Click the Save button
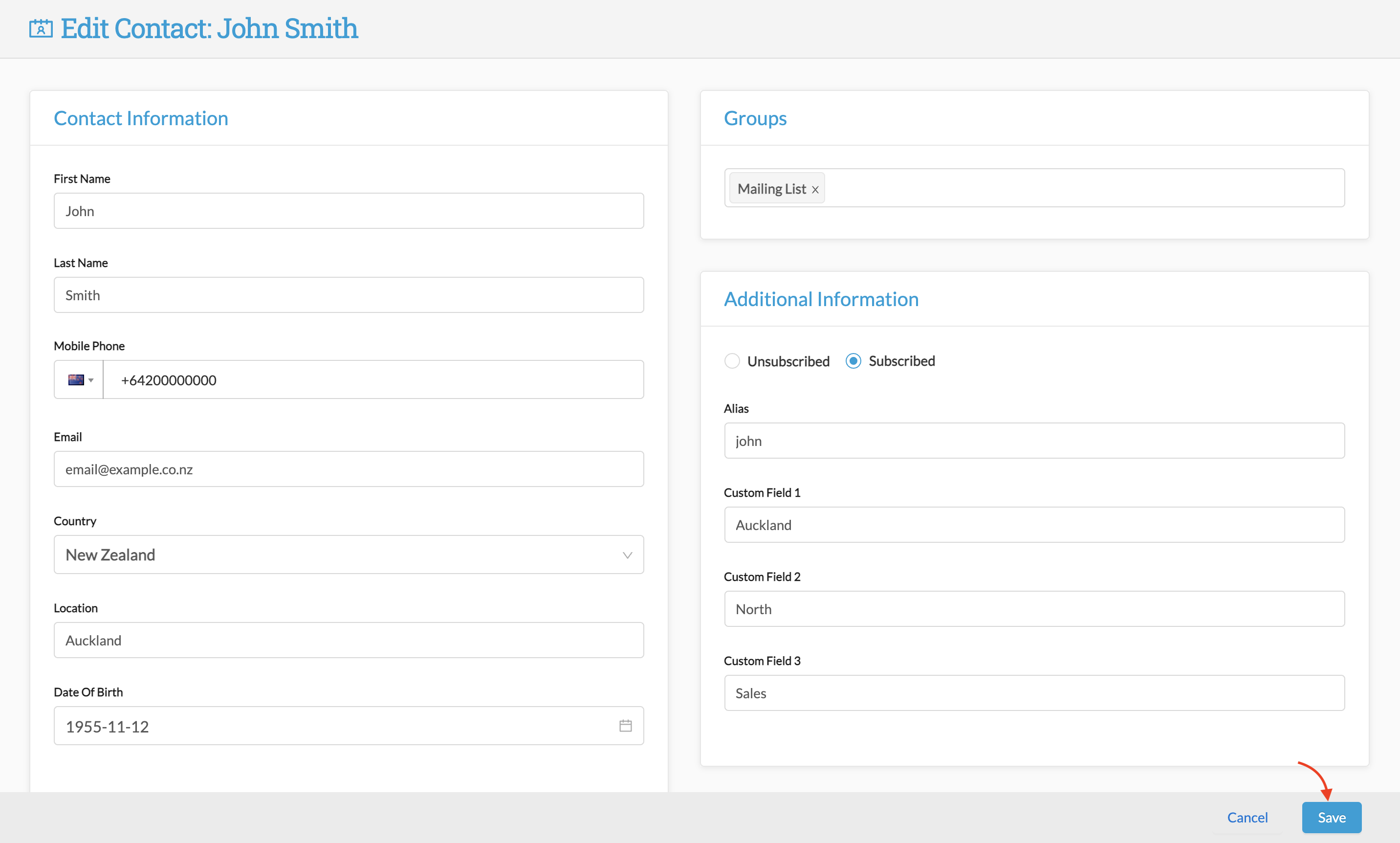Image resolution: width=1400 pixels, height=843 pixels. [x=1331, y=818]
